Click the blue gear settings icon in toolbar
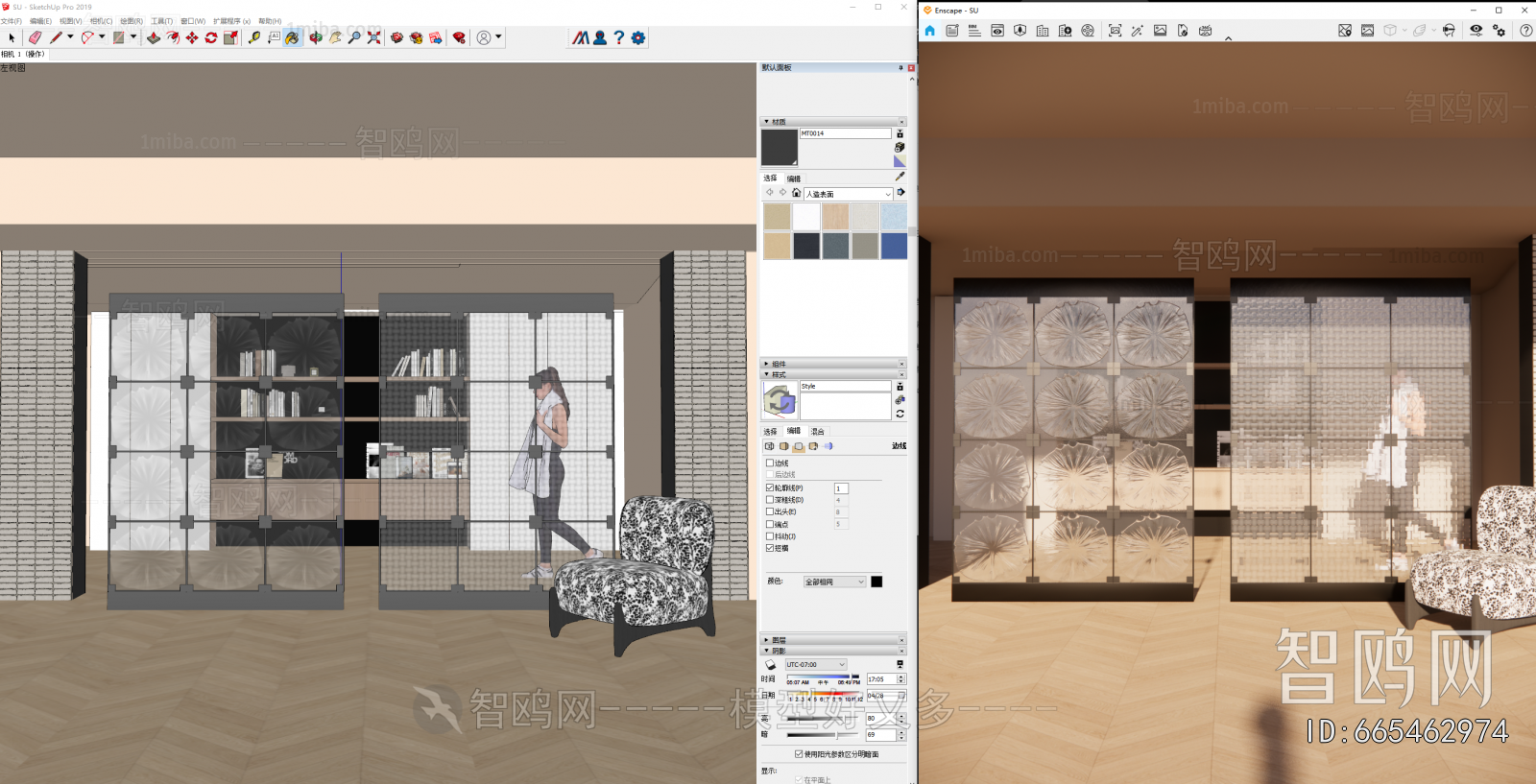1536x784 pixels. coord(638,37)
